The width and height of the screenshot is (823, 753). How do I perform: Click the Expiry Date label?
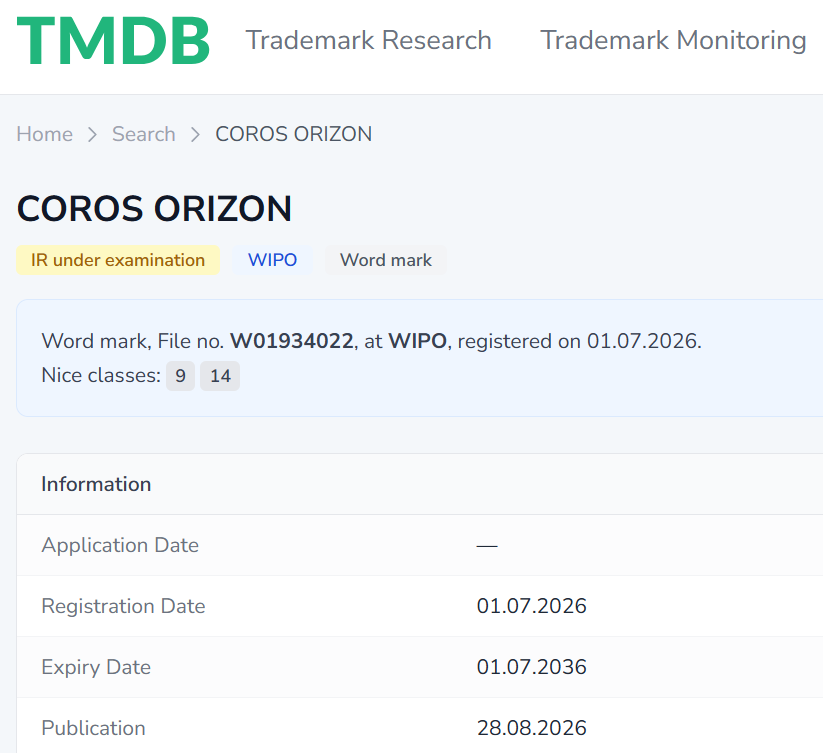point(96,667)
